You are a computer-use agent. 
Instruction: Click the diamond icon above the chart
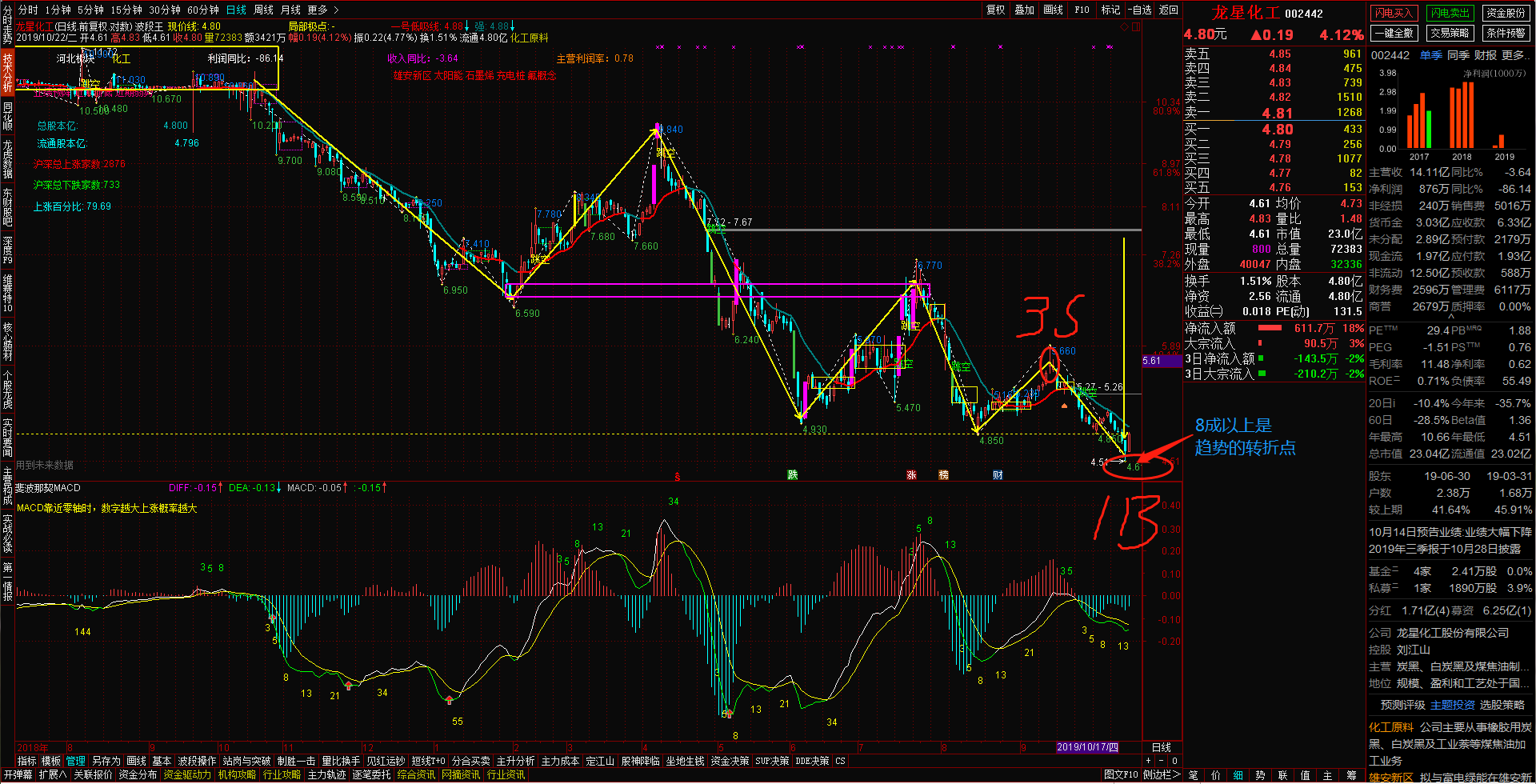point(1125,26)
